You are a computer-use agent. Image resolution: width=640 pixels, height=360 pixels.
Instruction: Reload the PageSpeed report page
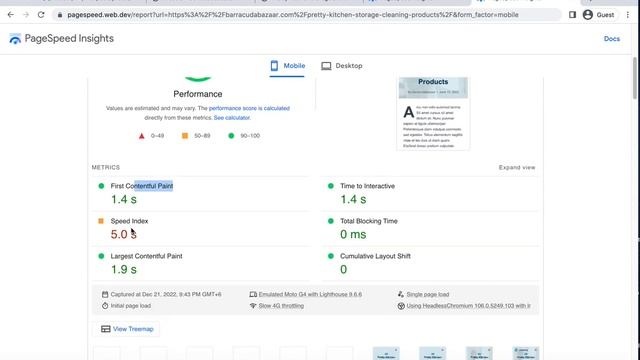point(41,15)
